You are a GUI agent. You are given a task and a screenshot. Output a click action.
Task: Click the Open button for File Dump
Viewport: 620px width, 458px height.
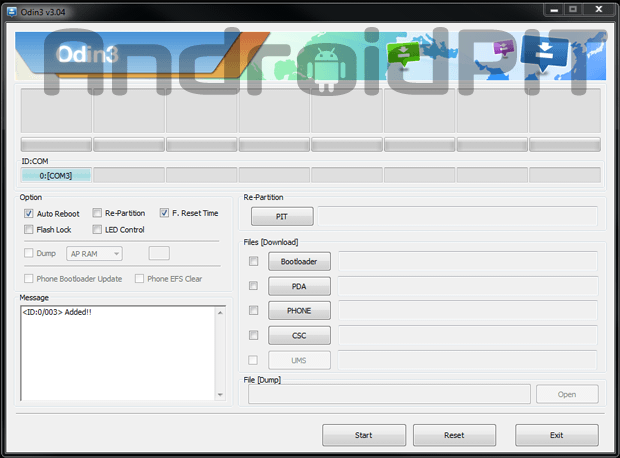567,394
